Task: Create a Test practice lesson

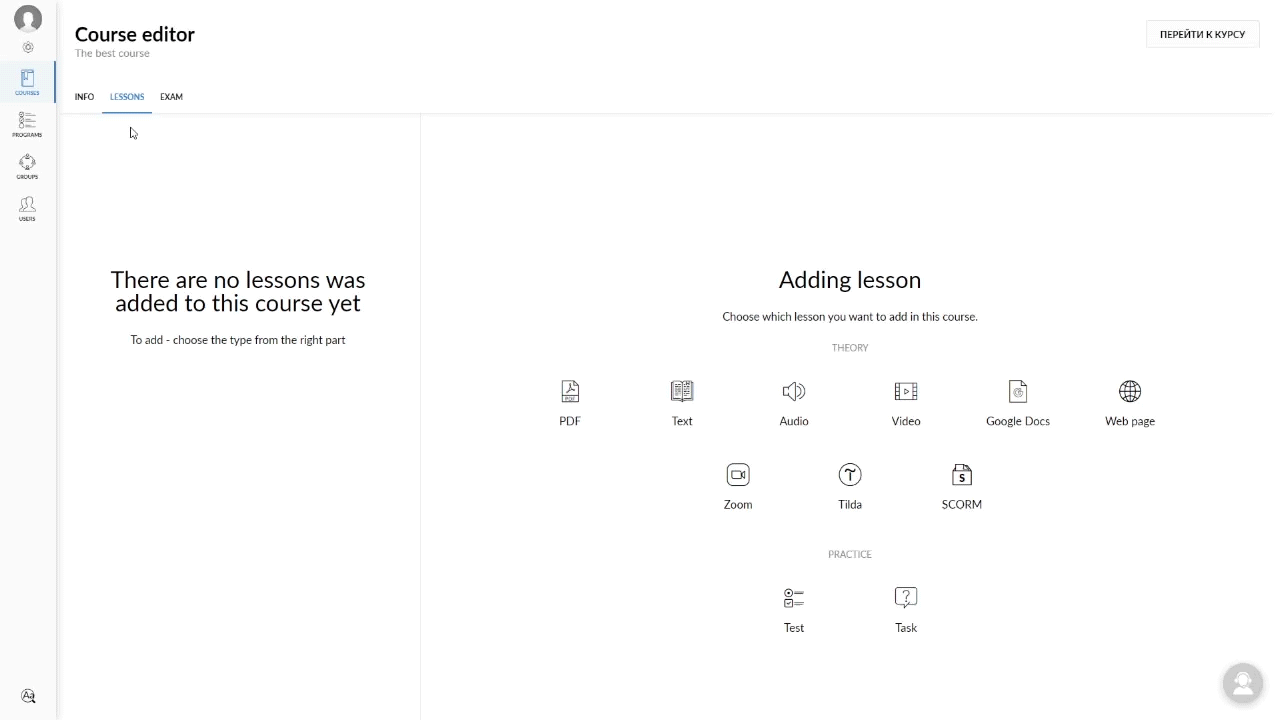Action: tap(794, 599)
